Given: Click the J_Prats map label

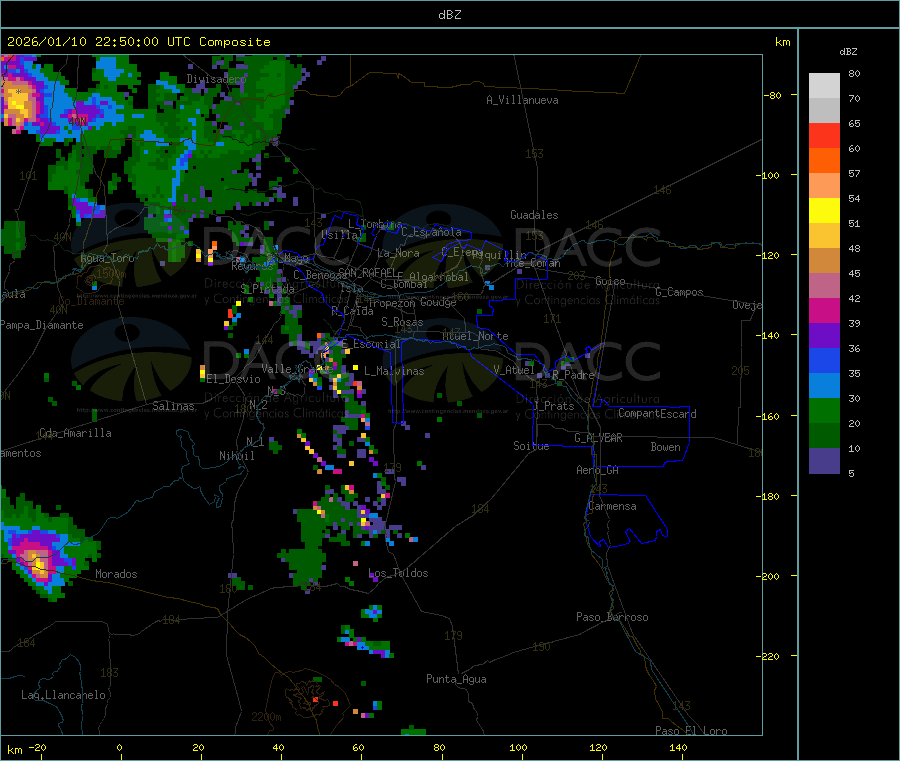Looking at the screenshot, I should 553,406.
